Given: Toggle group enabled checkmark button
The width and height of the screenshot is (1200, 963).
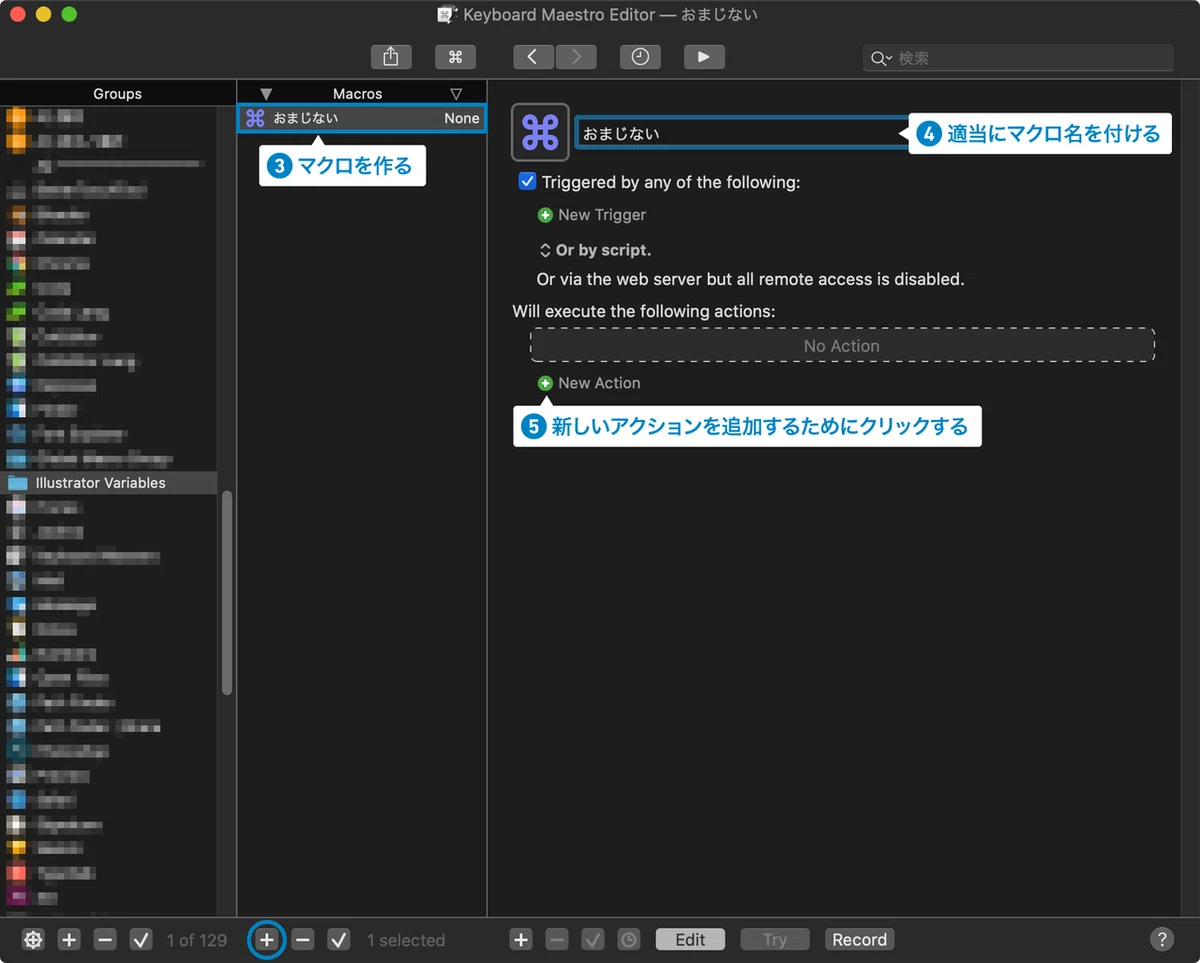Looking at the screenshot, I should tap(141, 939).
